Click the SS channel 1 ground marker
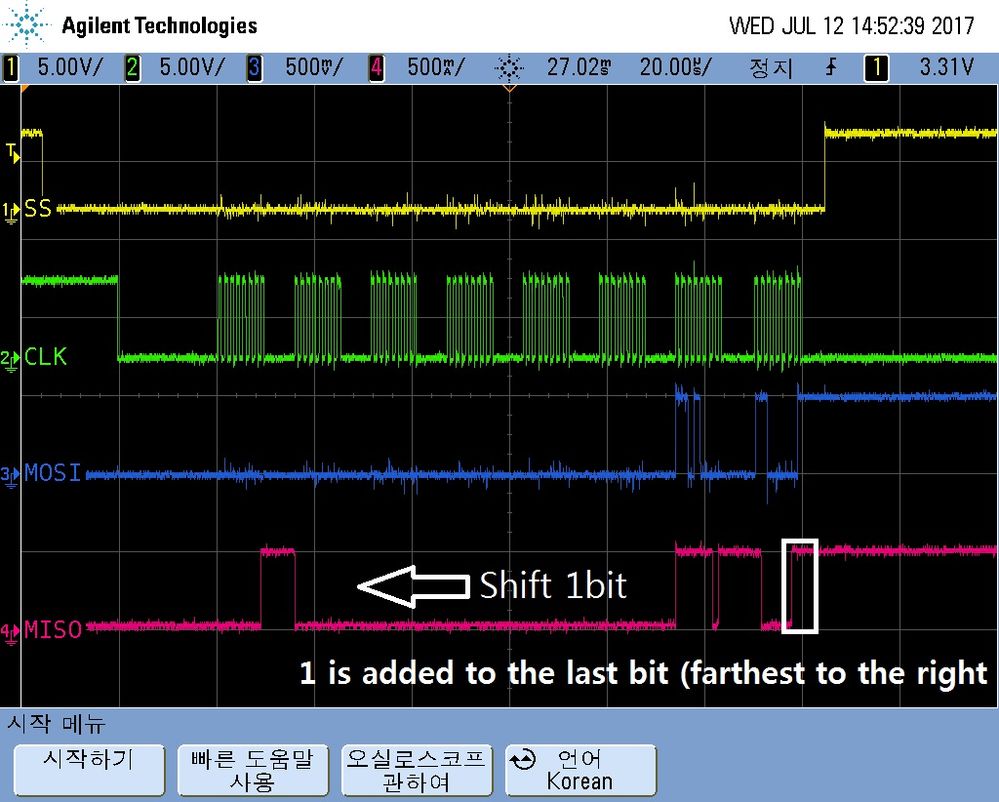 pyautogui.click(x=11, y=212)
